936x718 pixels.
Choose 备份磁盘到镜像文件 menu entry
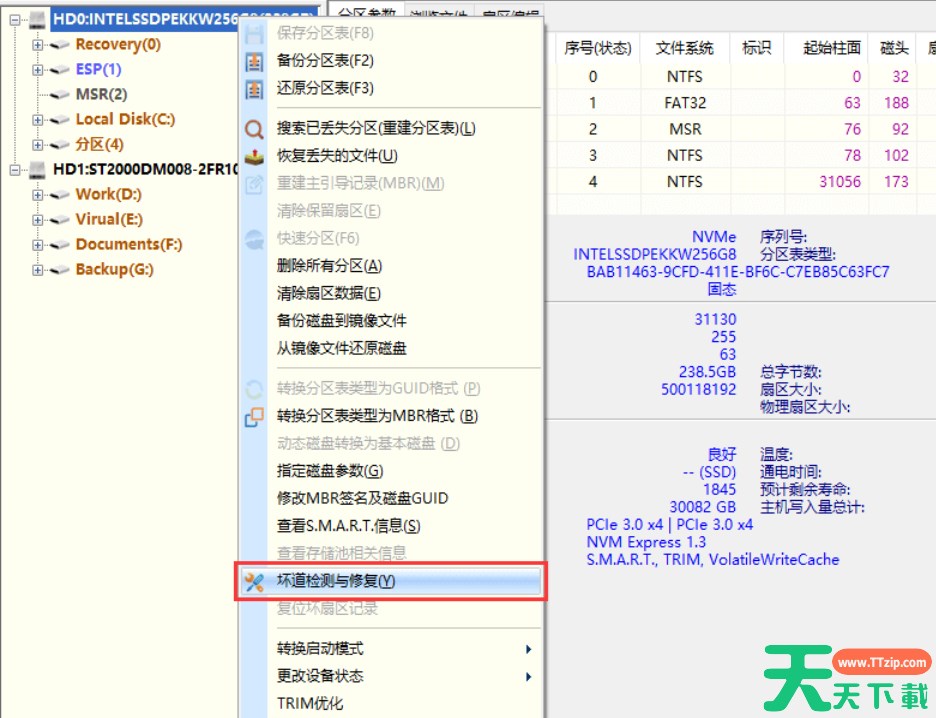[341, 321]
